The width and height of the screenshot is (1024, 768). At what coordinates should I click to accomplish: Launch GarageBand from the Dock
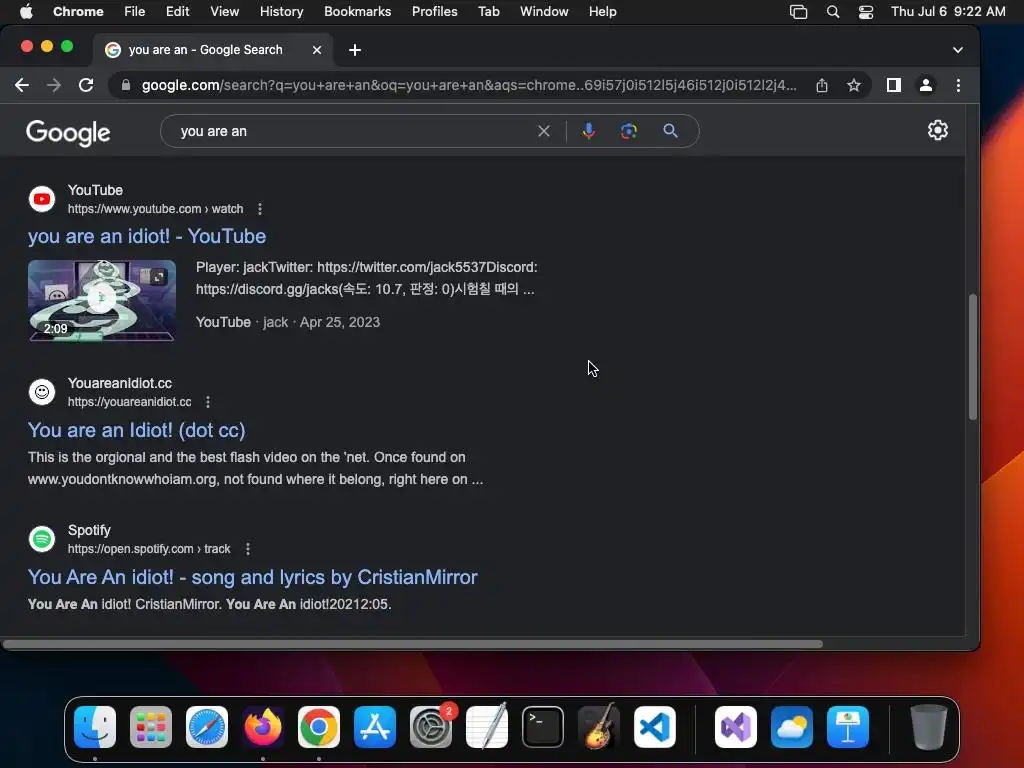(x=599, y=726)
